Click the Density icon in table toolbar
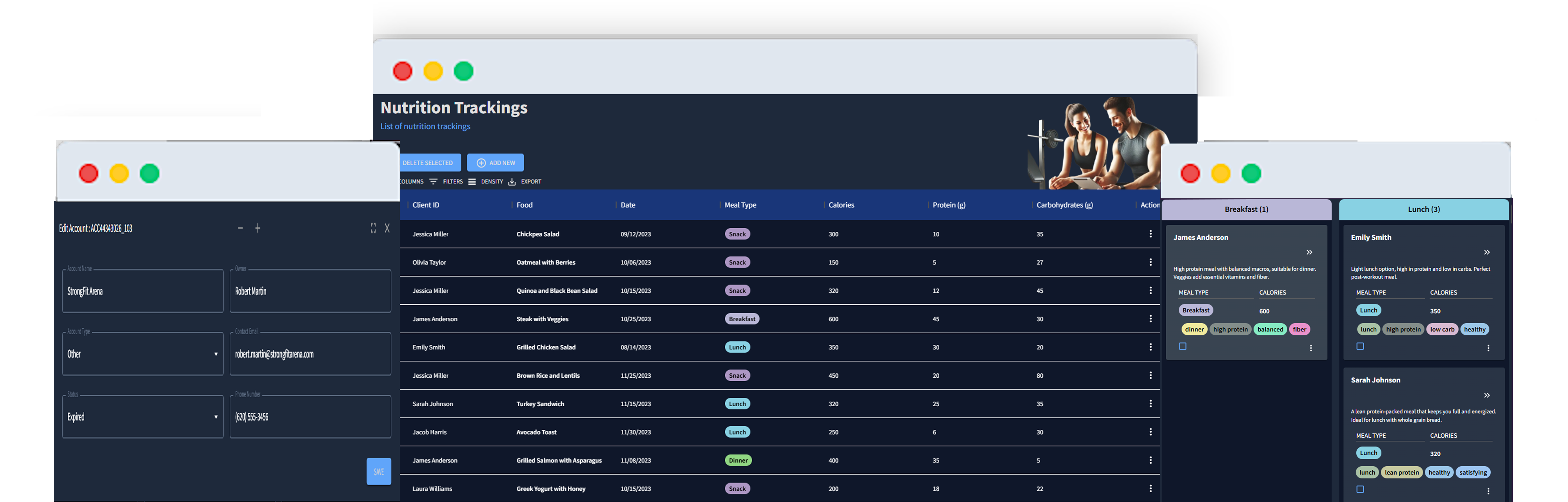 tap(472, 182)
